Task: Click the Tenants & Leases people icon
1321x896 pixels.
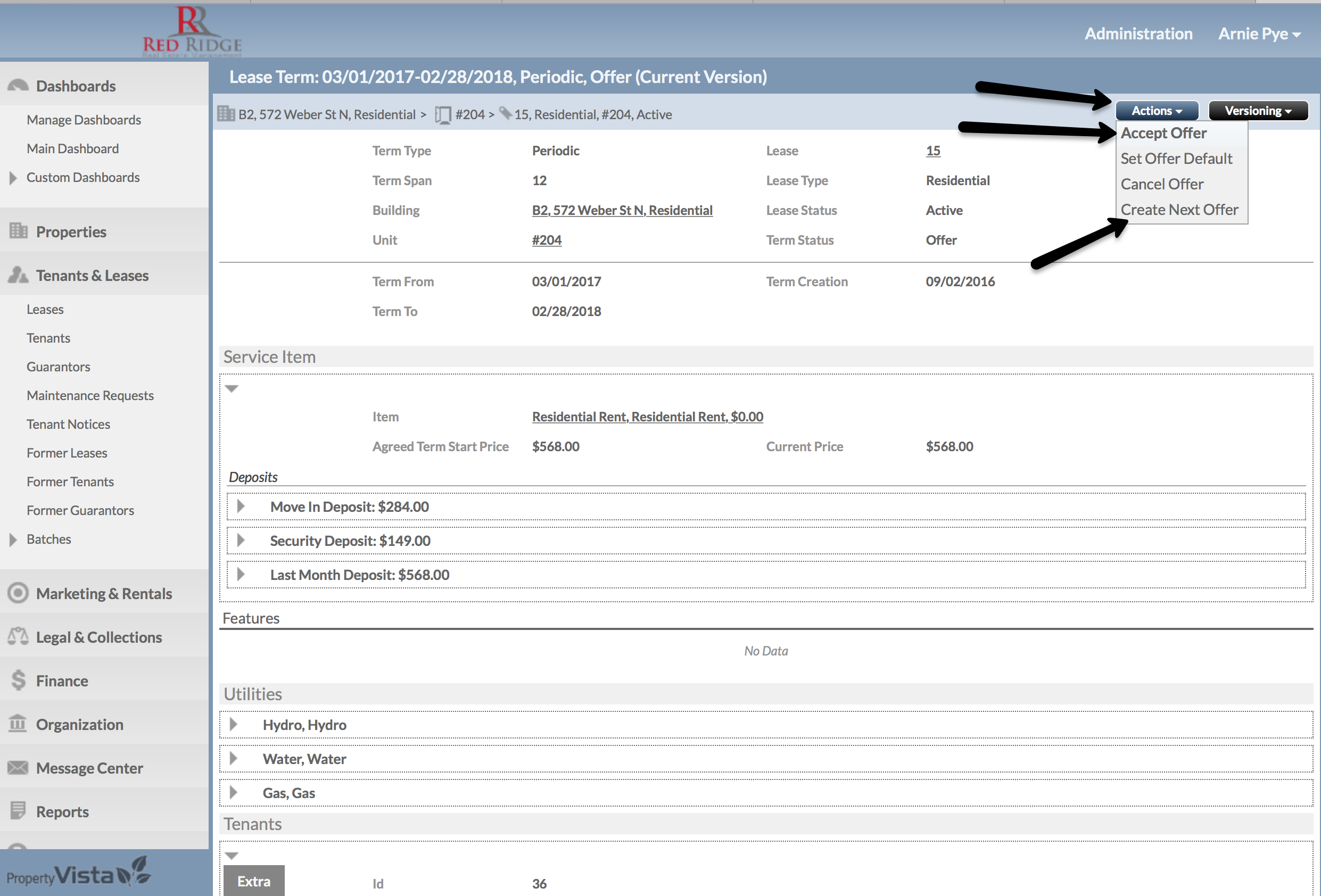Action: coord(18,275)
